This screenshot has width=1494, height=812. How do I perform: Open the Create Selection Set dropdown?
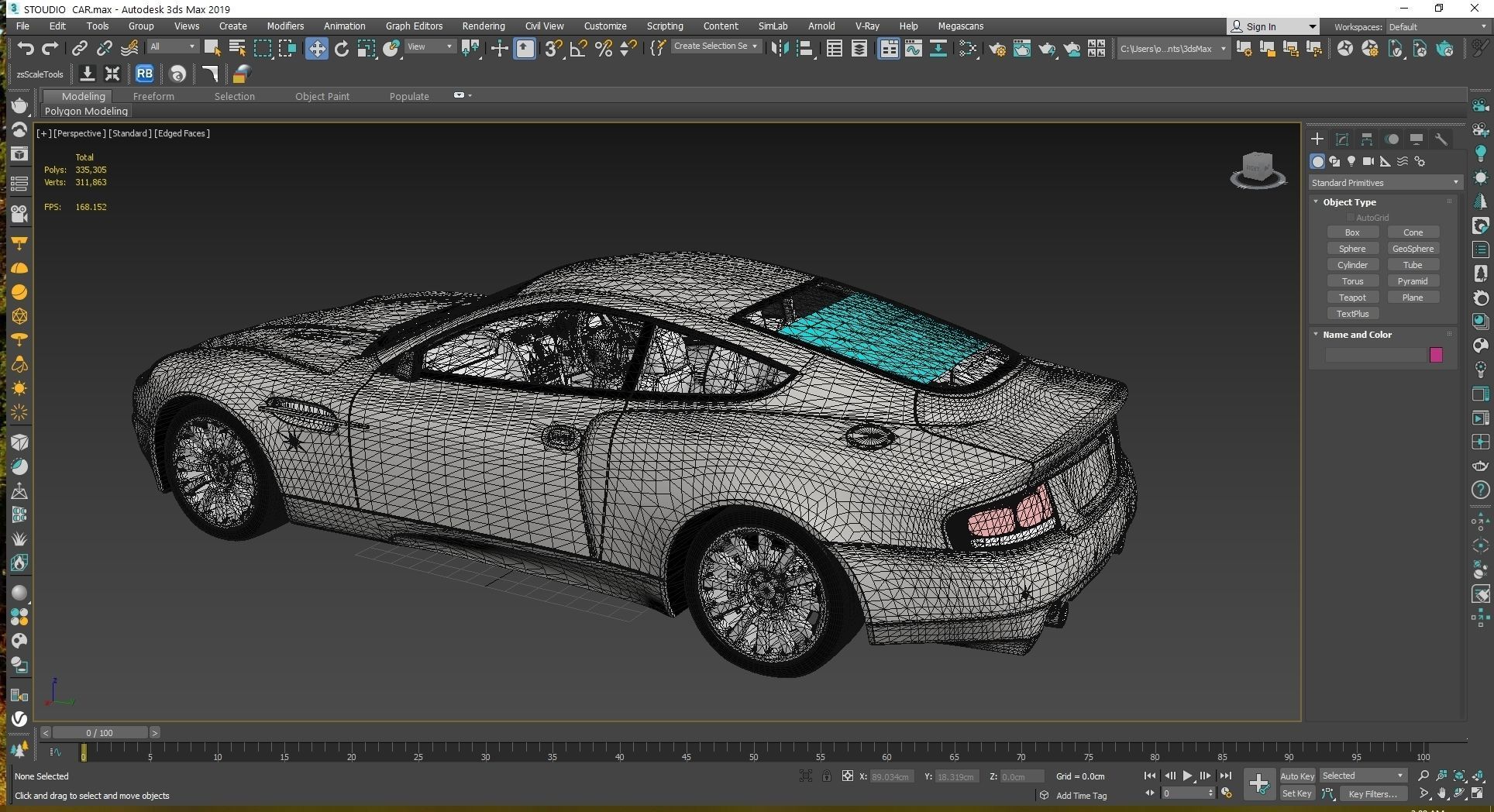715,46
